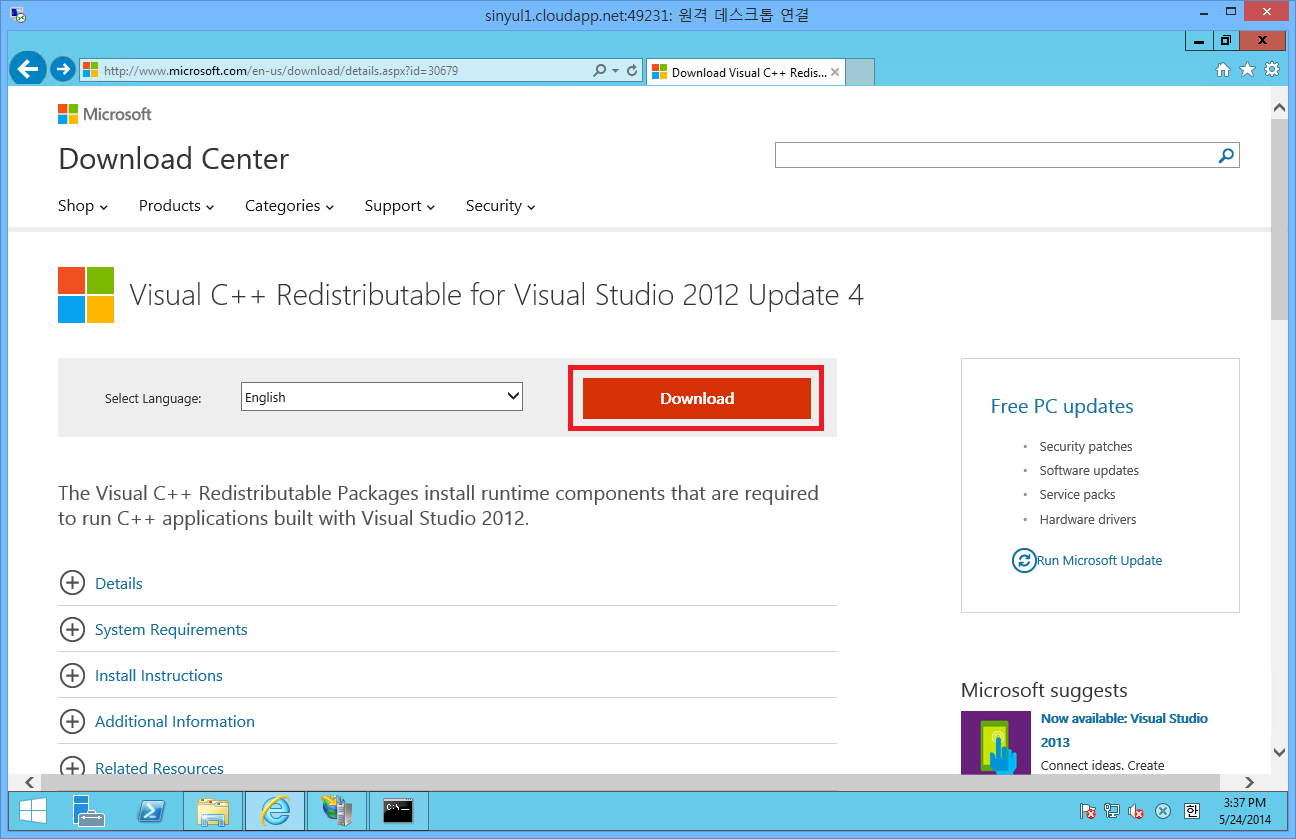Open File Explorer from the taskbar
This screenshot has height=839, width=1296.
tap(213, 810)
